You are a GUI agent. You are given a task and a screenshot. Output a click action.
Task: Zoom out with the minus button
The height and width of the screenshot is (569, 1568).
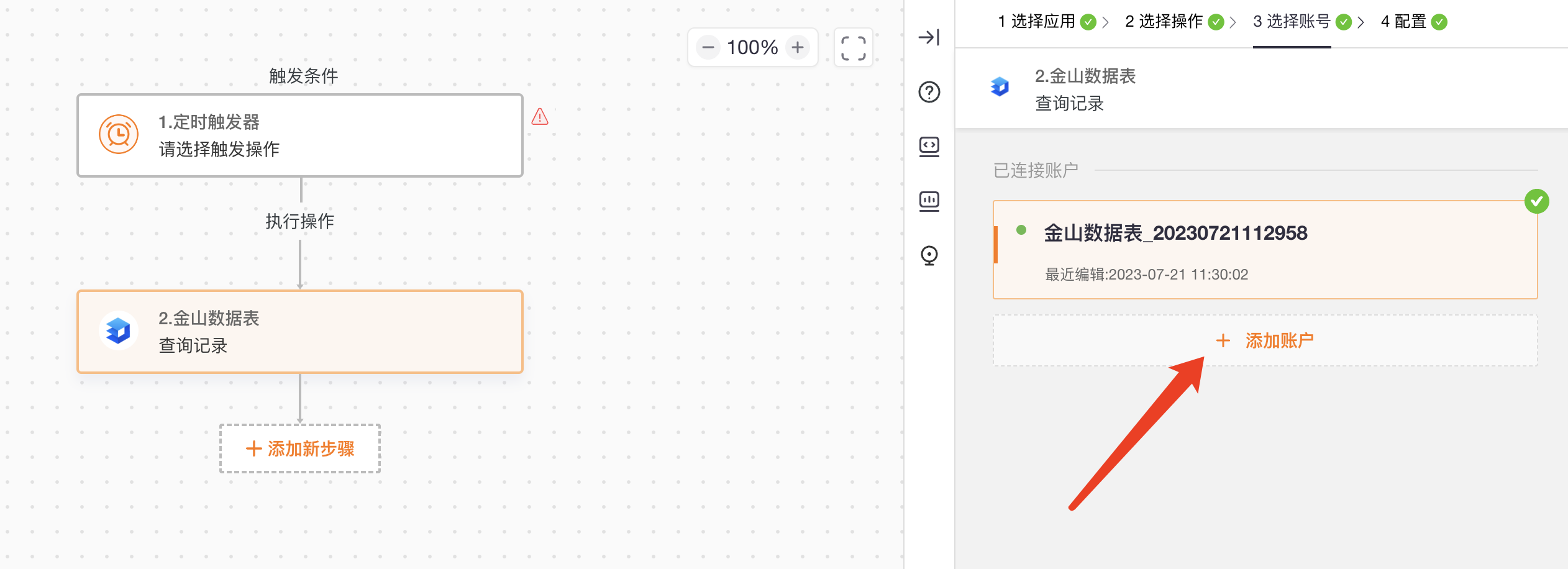pyautogui.click(x=708, y=47)
